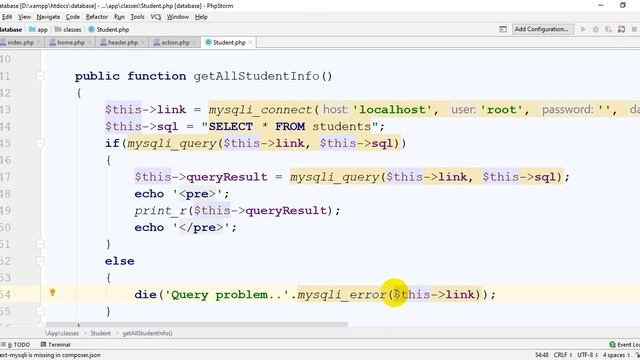Switch to the action.php tab

pyautogui.click(x=175, y=42)
